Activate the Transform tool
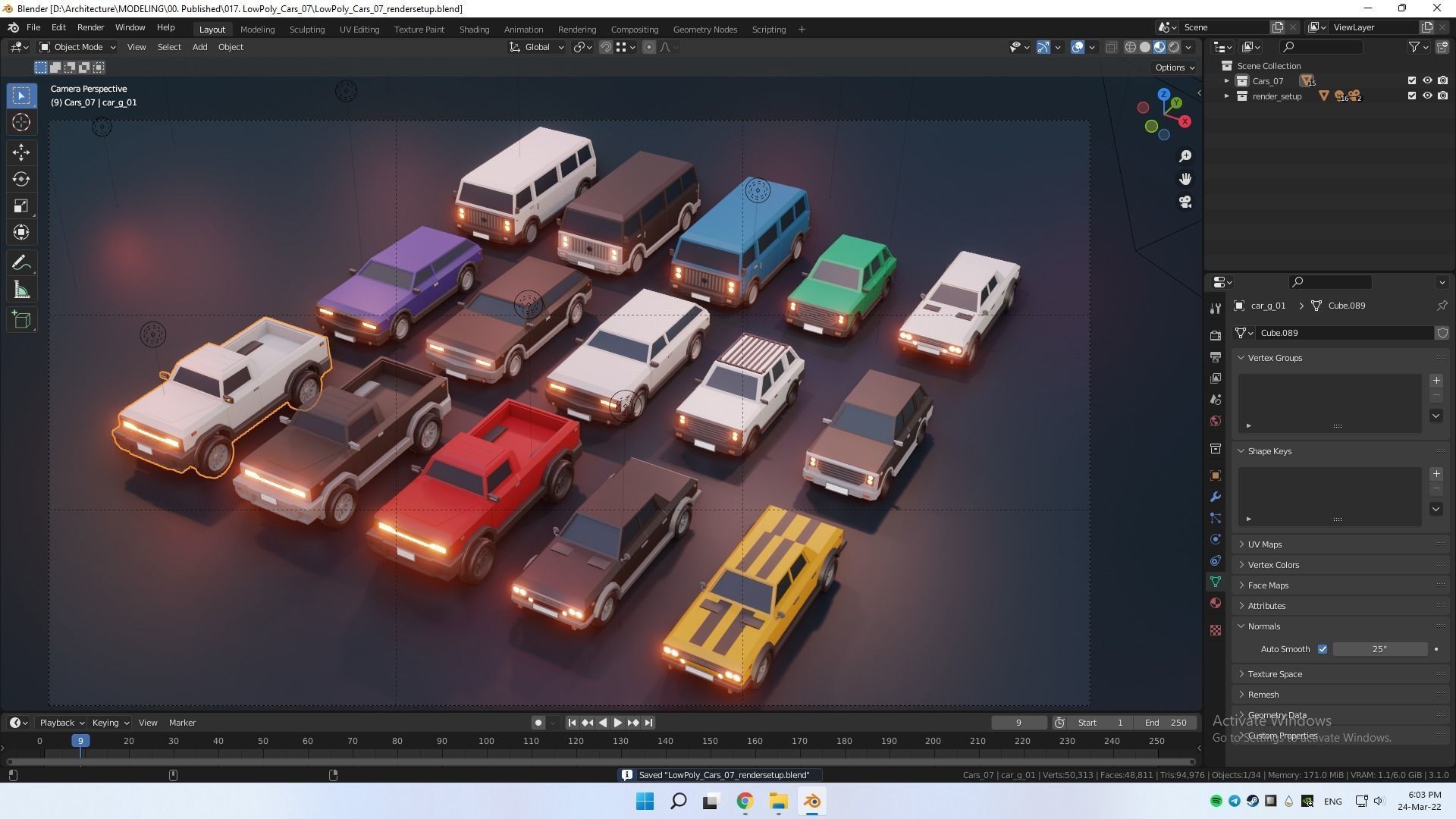This screenshot has width=1456, height=819. coord(21,232)
